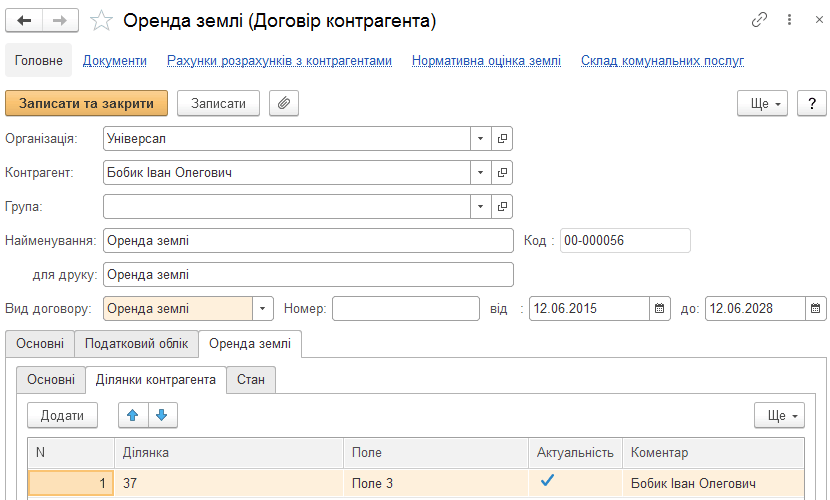Open the Стан sub-tab
This screenshot has width=830, height=500.
point(251,380)
